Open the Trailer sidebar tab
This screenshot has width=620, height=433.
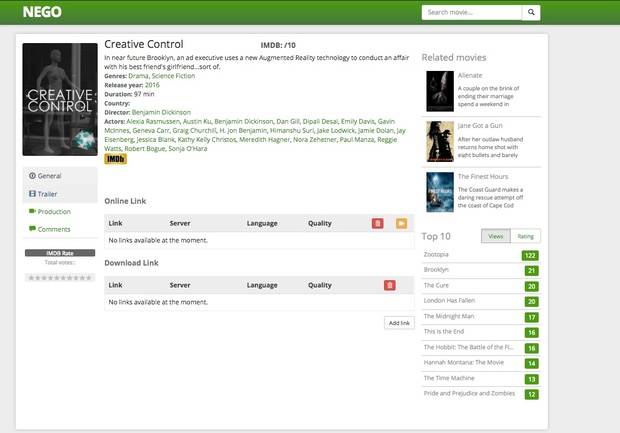[60, 194]
